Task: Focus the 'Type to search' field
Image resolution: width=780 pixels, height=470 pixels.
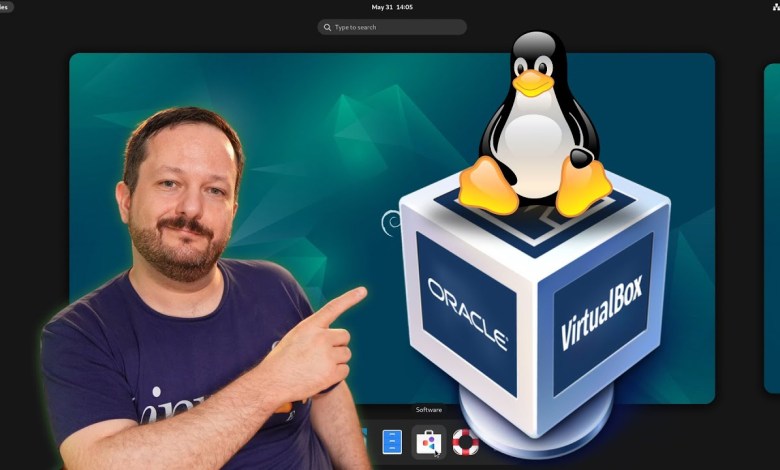Action: (392, 27)
